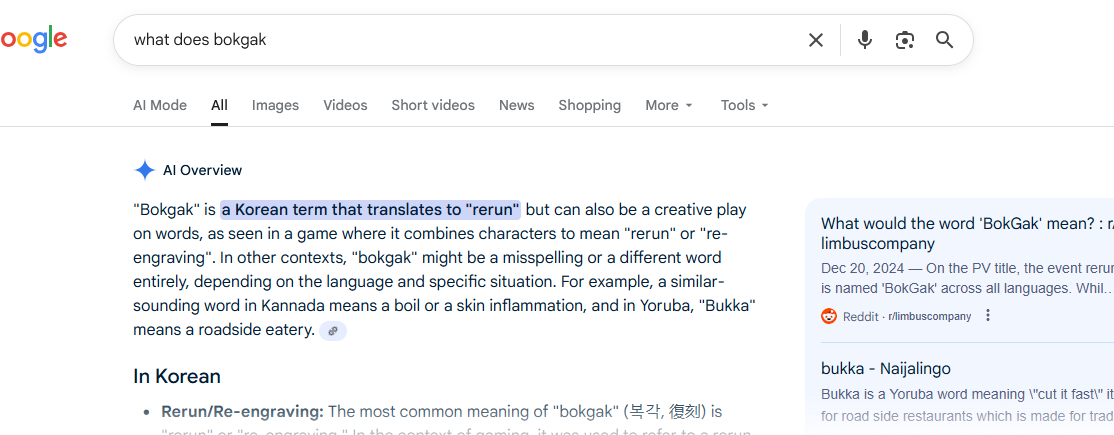Switch to AI Mode tab
1114x435 pixels.
(160, 105)
